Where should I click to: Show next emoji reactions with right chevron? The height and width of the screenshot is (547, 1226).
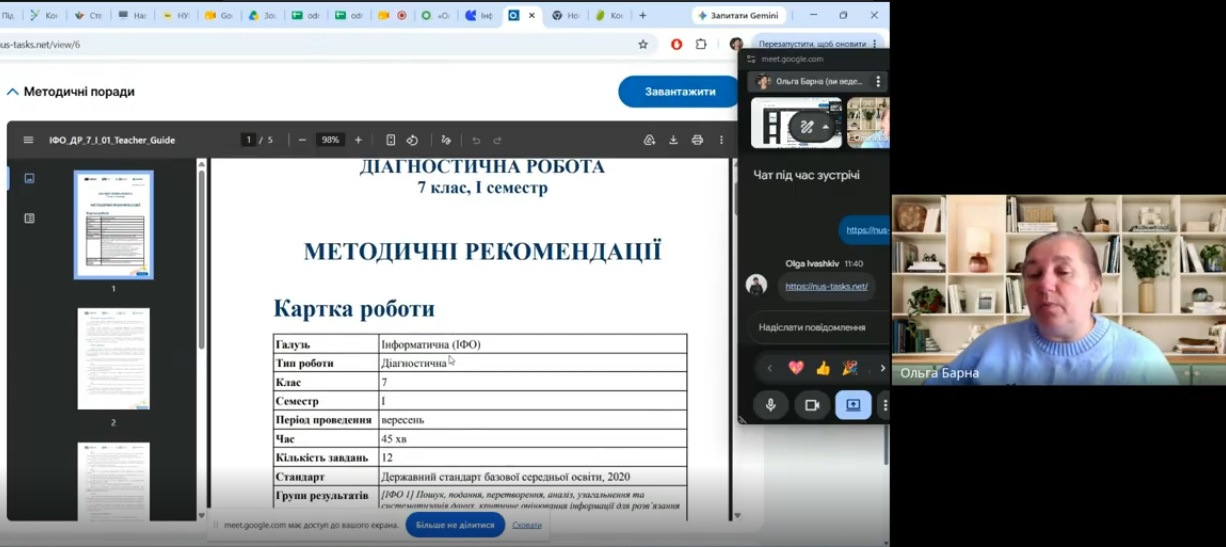point(882,368)
